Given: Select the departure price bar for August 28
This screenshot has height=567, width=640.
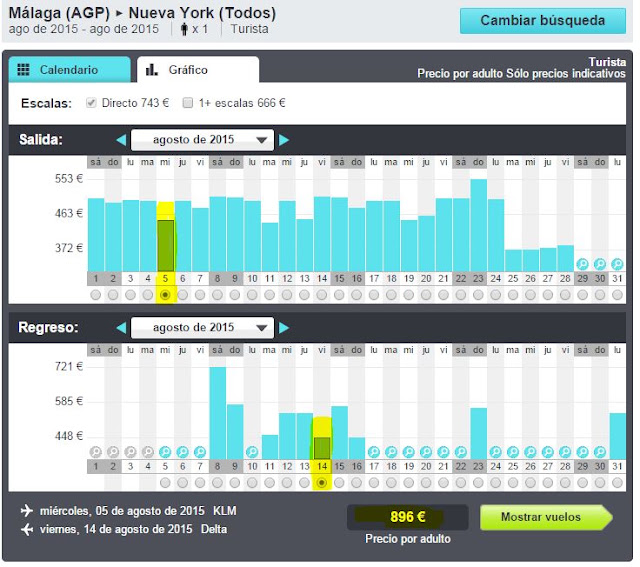Looking at the screenshot, I should (x=565, y=258).
